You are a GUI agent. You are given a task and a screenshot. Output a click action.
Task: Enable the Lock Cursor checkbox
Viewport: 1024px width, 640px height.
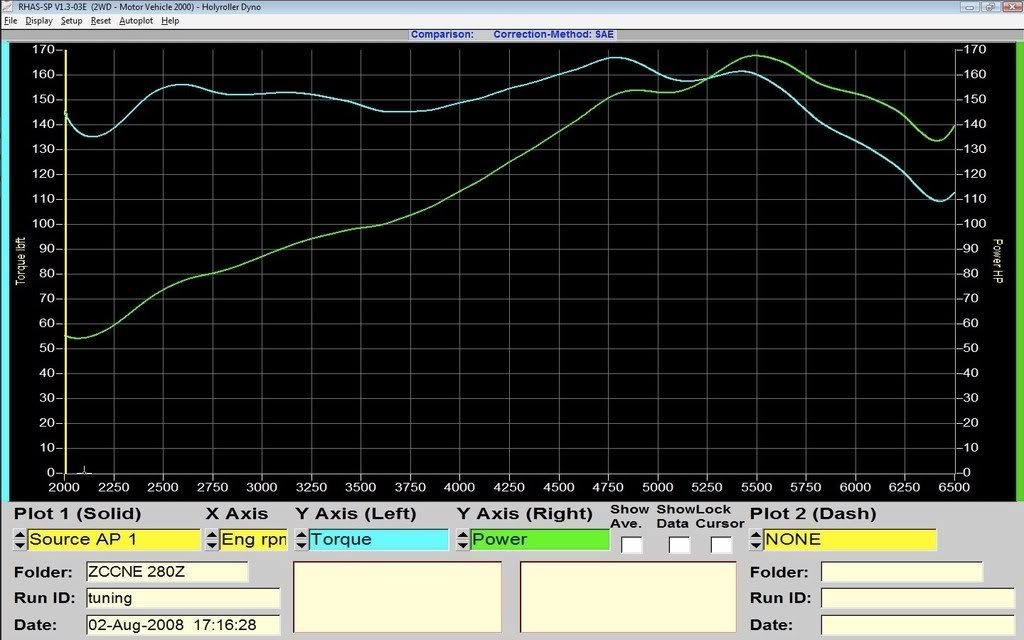click(x=721, y=545)
